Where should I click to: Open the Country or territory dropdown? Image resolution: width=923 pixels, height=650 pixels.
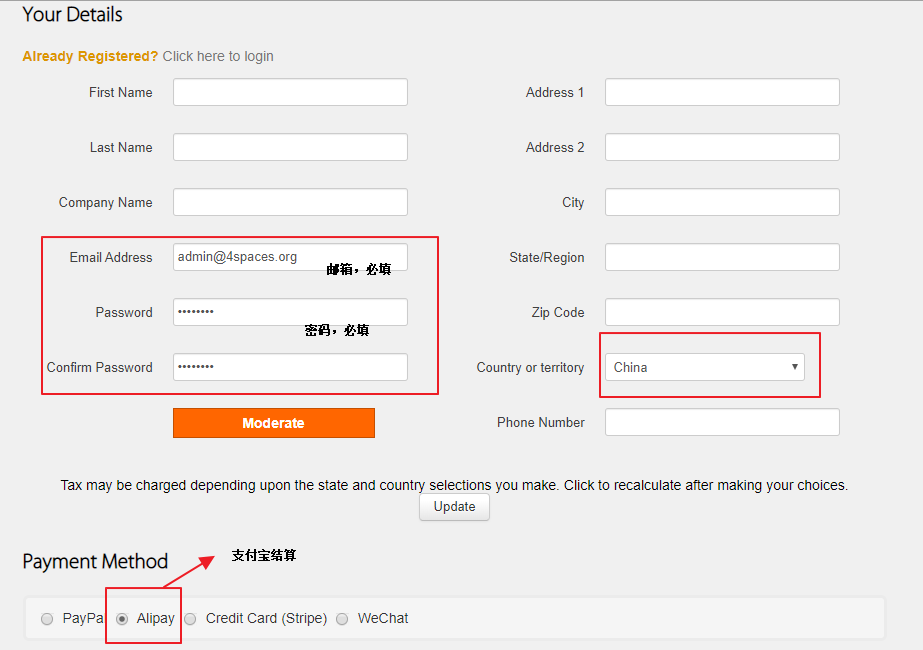[707, 367]
